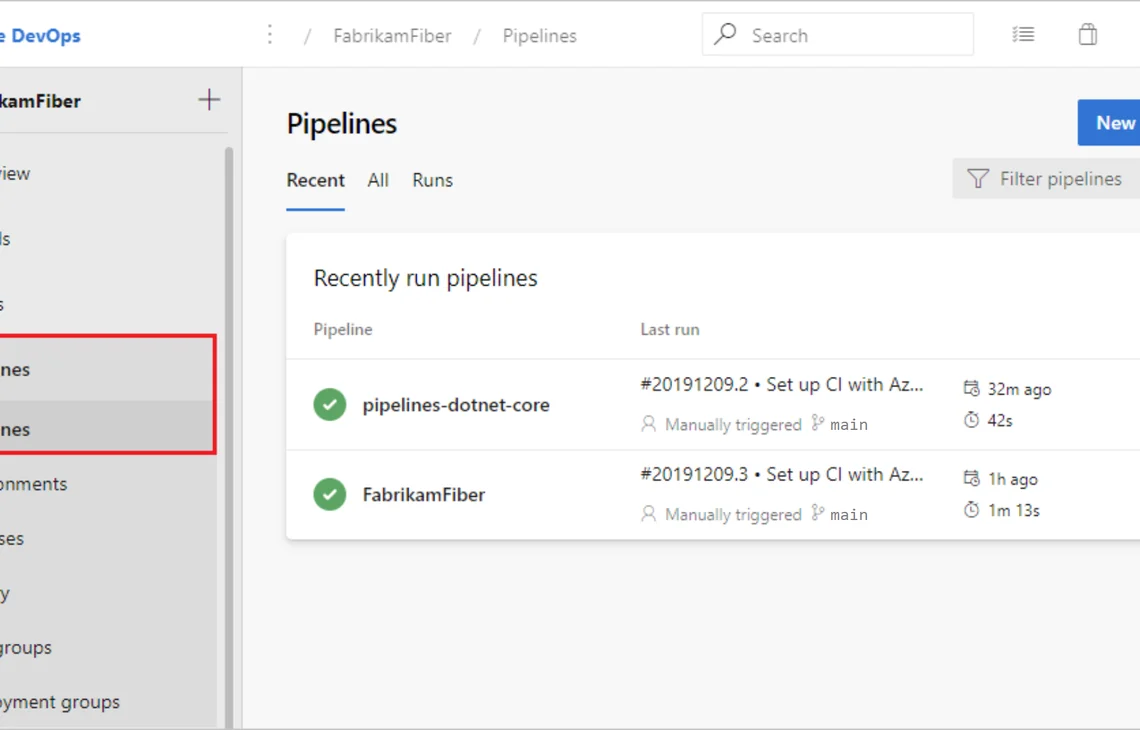Focus the Search input field
1140x730 pixels.
pyautogui.click(x=838, y=34)
